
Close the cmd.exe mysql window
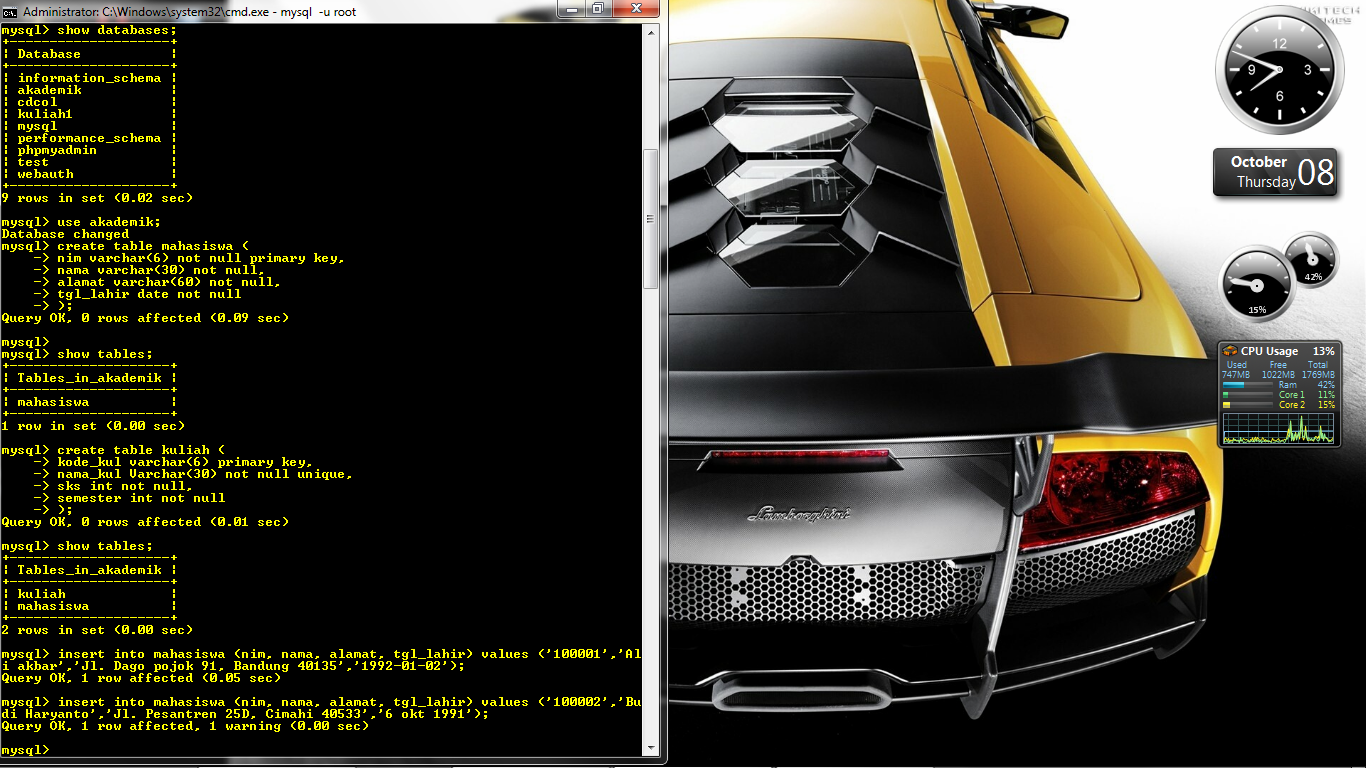tap(637, 9)
